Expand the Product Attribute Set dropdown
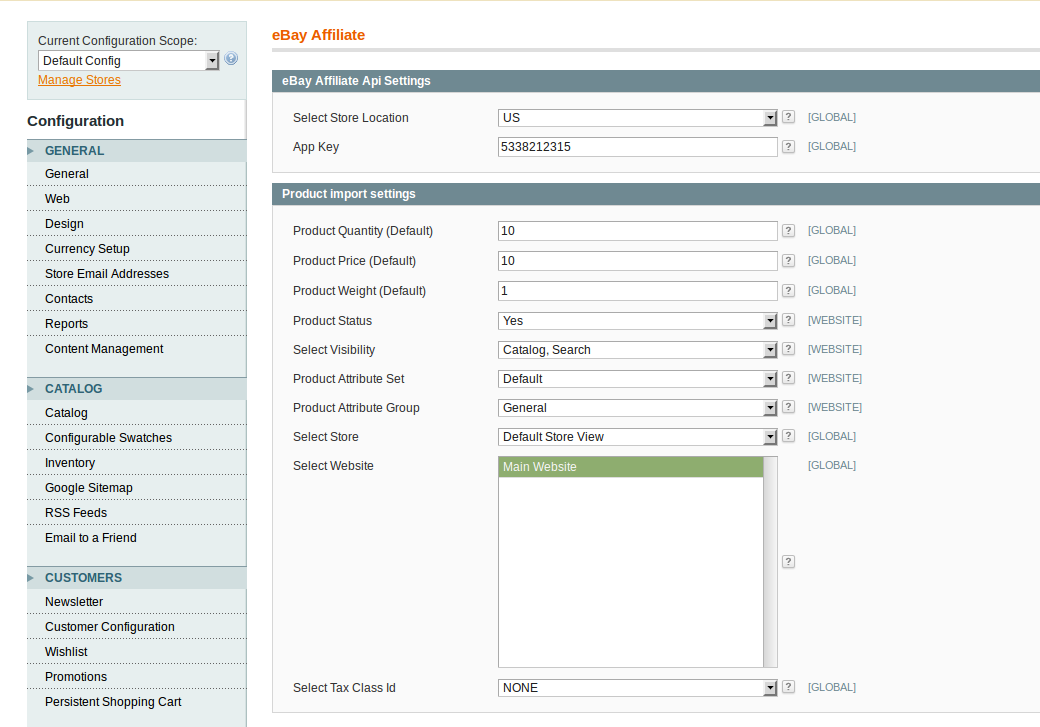Screen dimensions: 1040x727 637,379
